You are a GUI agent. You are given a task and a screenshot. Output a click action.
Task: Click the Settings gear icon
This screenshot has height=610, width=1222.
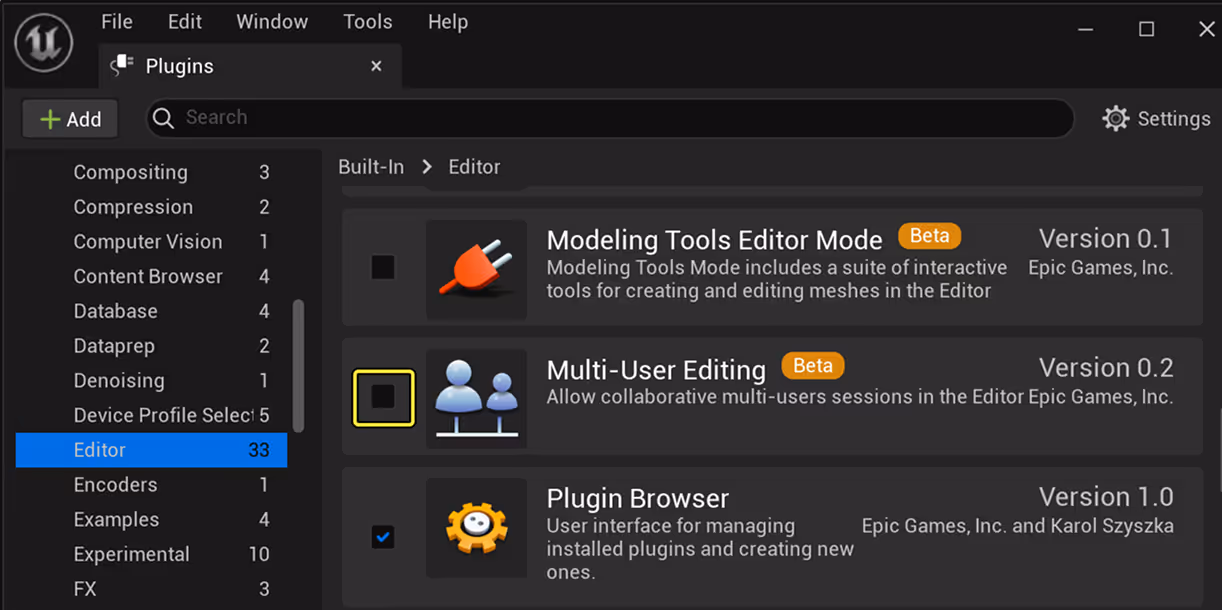pos(1116,118)
